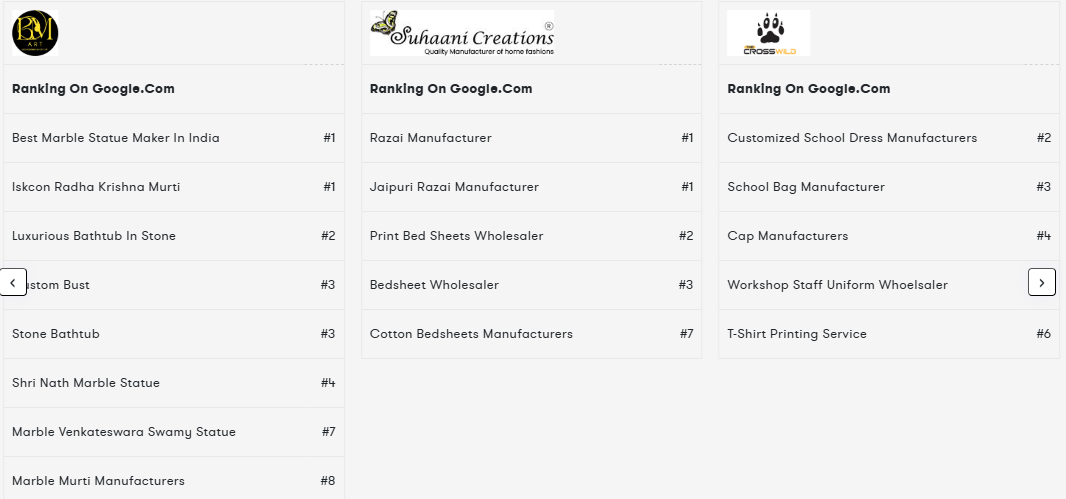1066x499 pixels.
Task: Select Stone Bathtub keyword
Action: click(x=56, y=334)
